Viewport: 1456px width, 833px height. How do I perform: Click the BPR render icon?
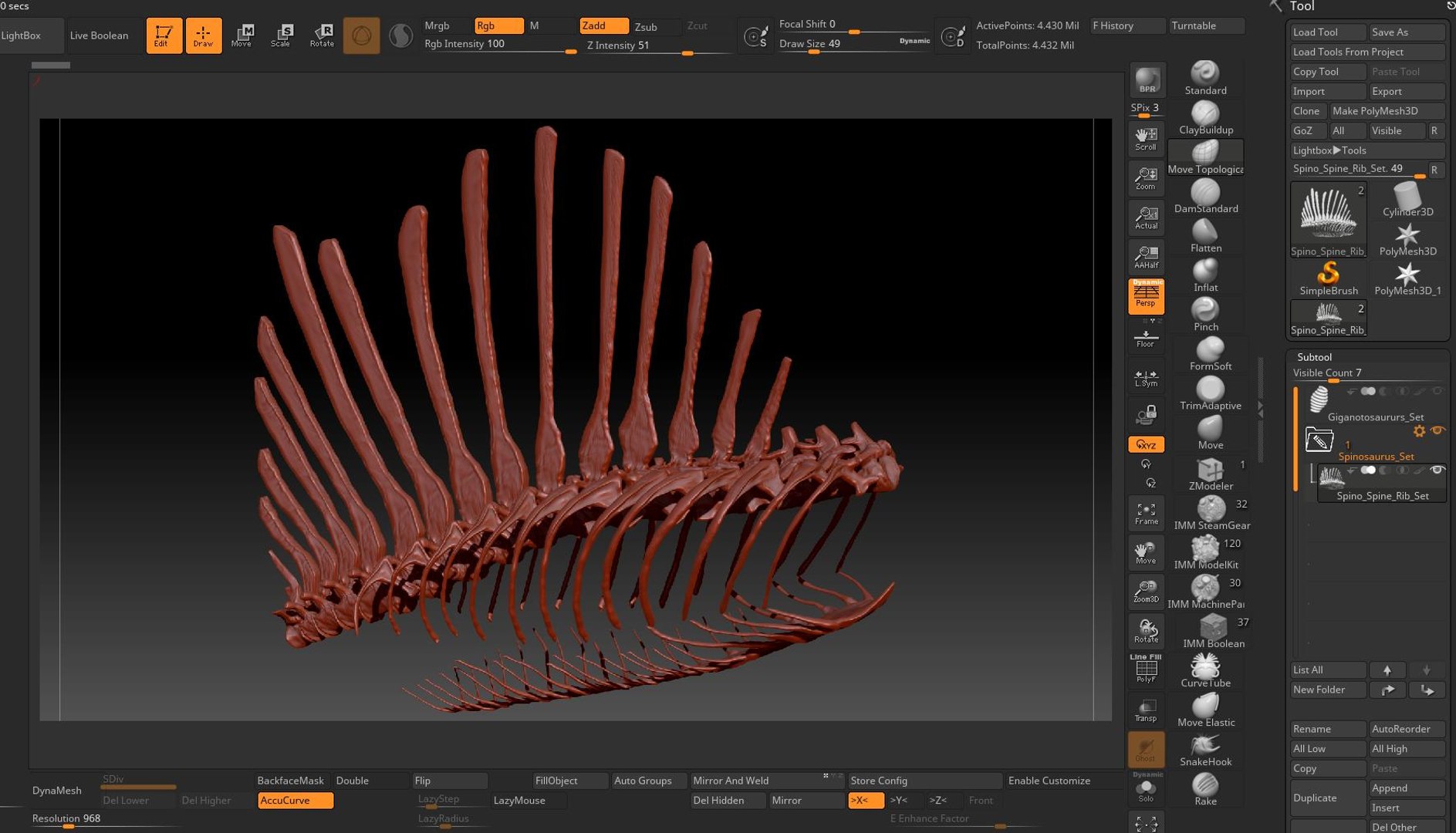(1147, 80)
